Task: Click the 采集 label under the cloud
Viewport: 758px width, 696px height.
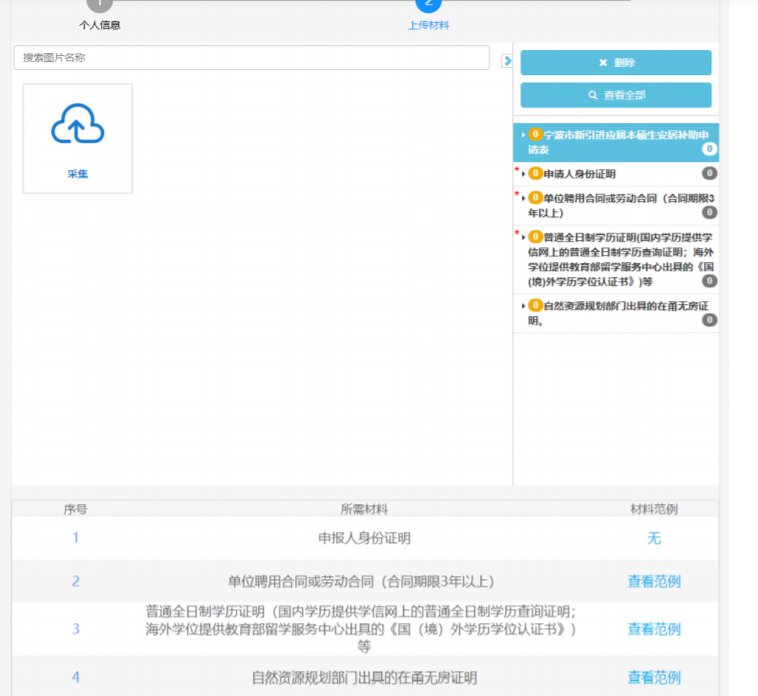Action: (x=77, y=174)
